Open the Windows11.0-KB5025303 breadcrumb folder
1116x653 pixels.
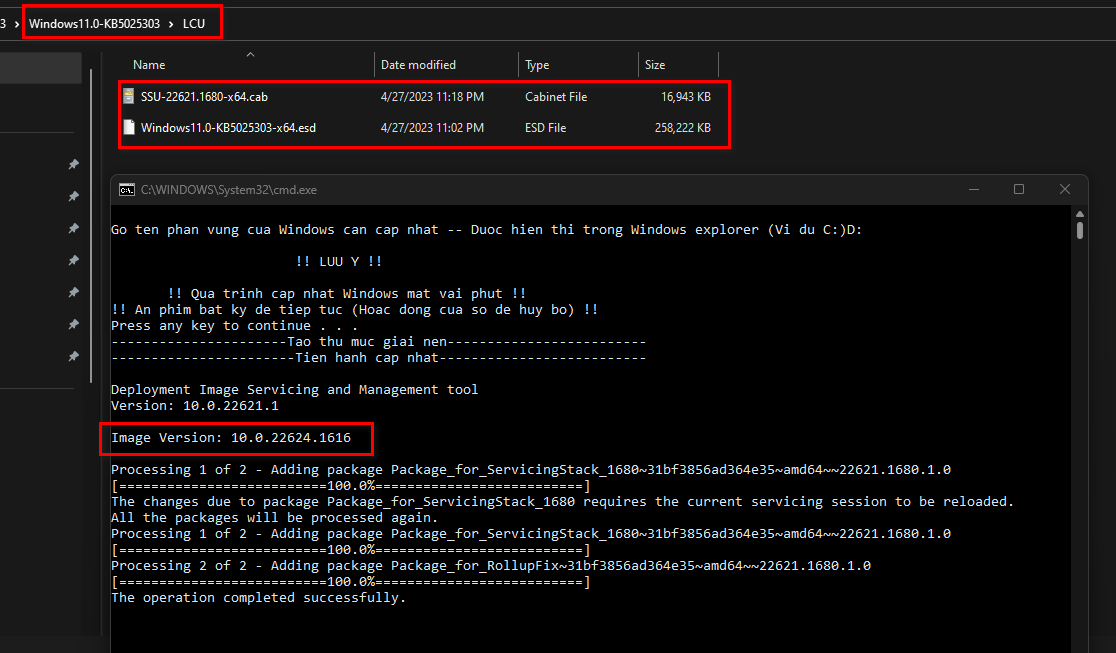pyautogui.click(x=95, y=23)
